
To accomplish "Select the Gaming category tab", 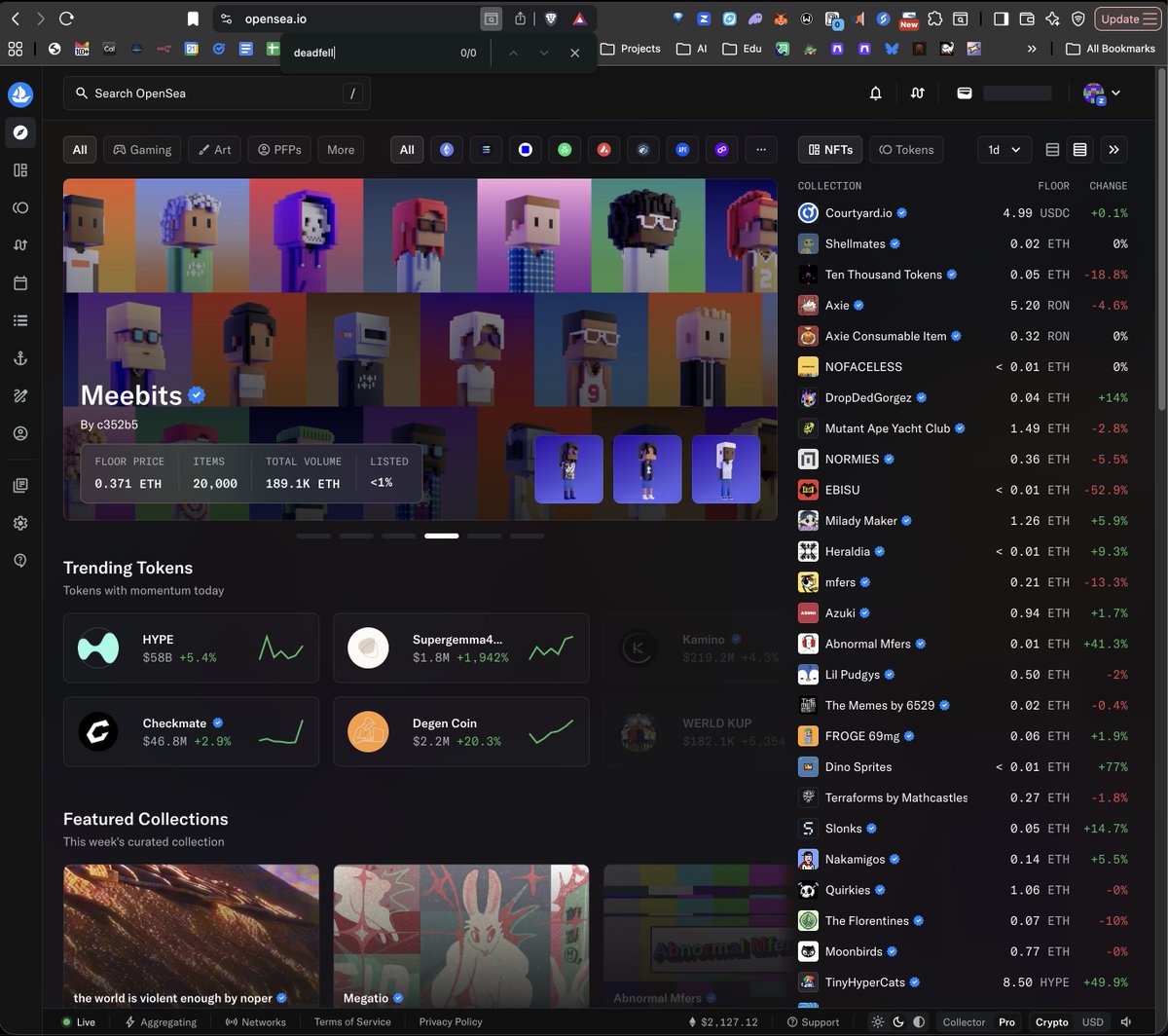I will (x=142, y=150).
